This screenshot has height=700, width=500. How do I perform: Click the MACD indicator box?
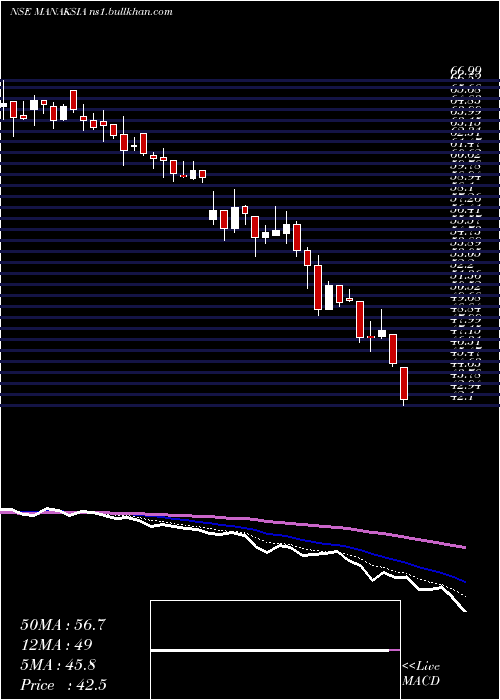coord(275,650)
